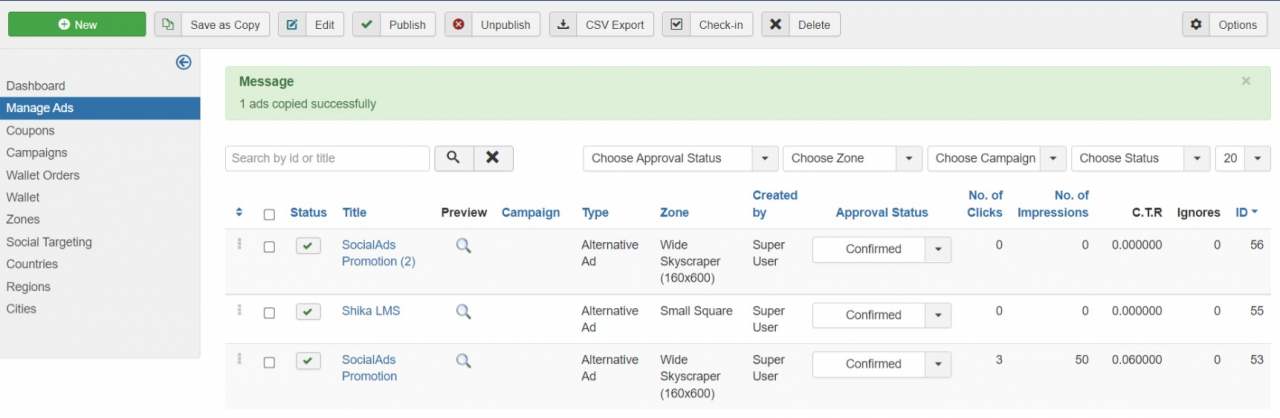1280x418 pixels.
Task: Click the sort order arrows column header
Action: pos(239,212)
